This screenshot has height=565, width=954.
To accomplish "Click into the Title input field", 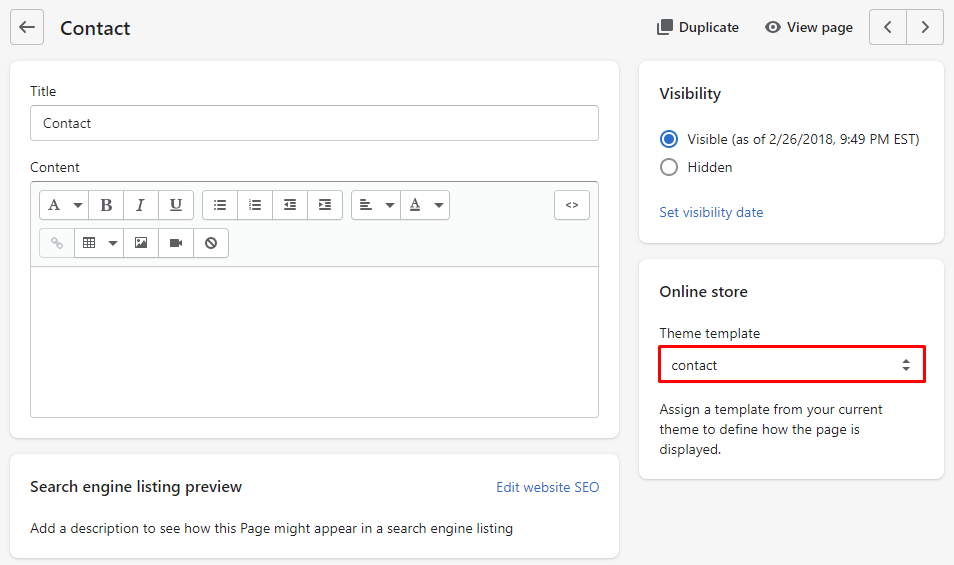I will tap(314, 123).
